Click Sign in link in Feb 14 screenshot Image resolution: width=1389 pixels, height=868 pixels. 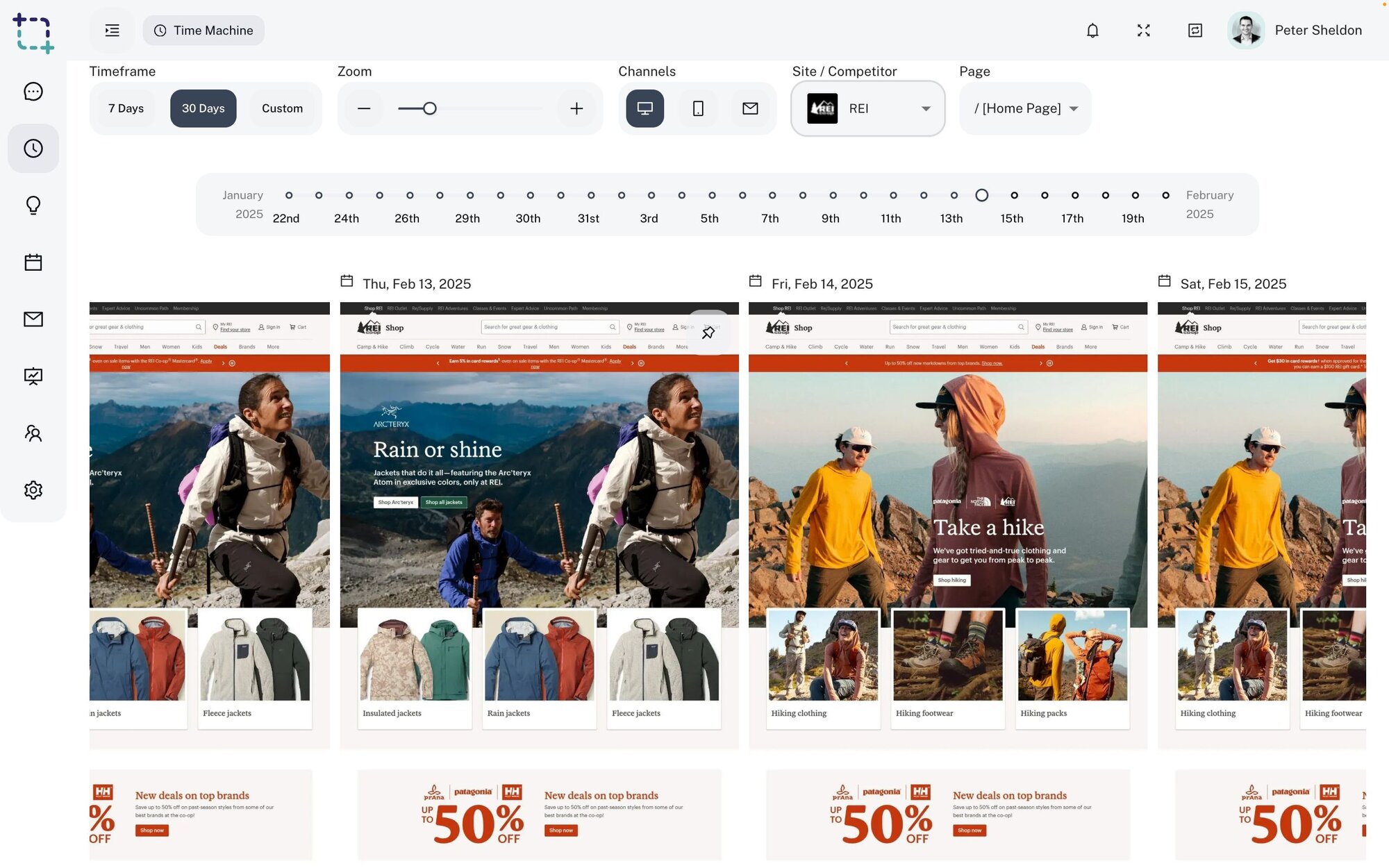1092,327
